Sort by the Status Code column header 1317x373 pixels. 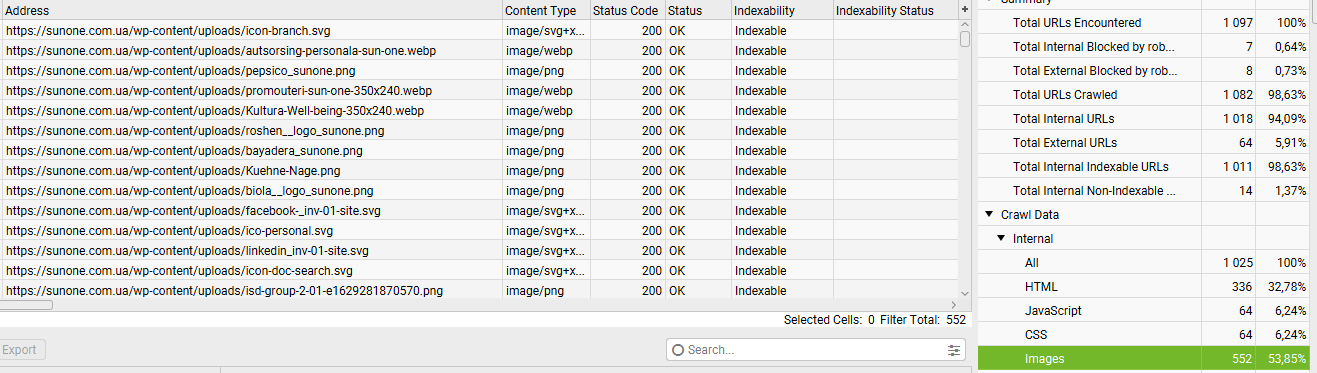tap(626, 10)
